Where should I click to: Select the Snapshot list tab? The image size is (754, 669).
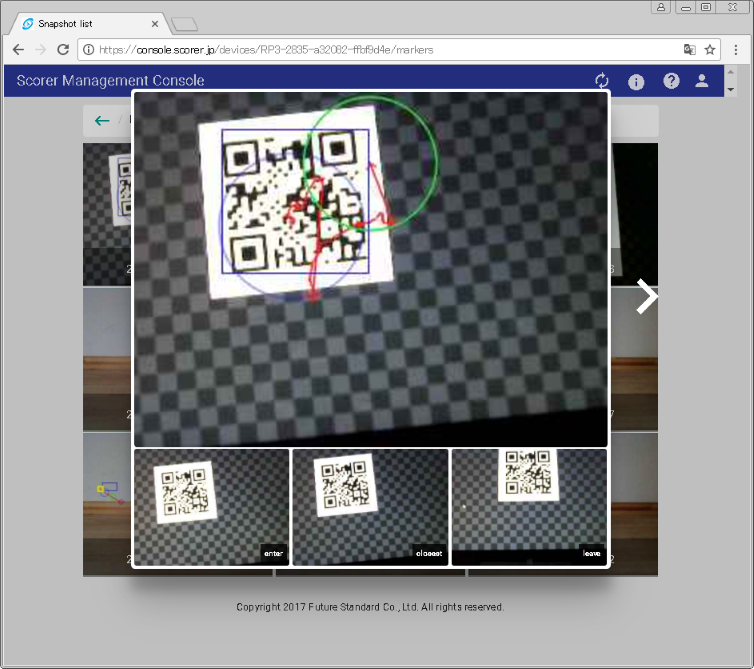coord(88,24)
